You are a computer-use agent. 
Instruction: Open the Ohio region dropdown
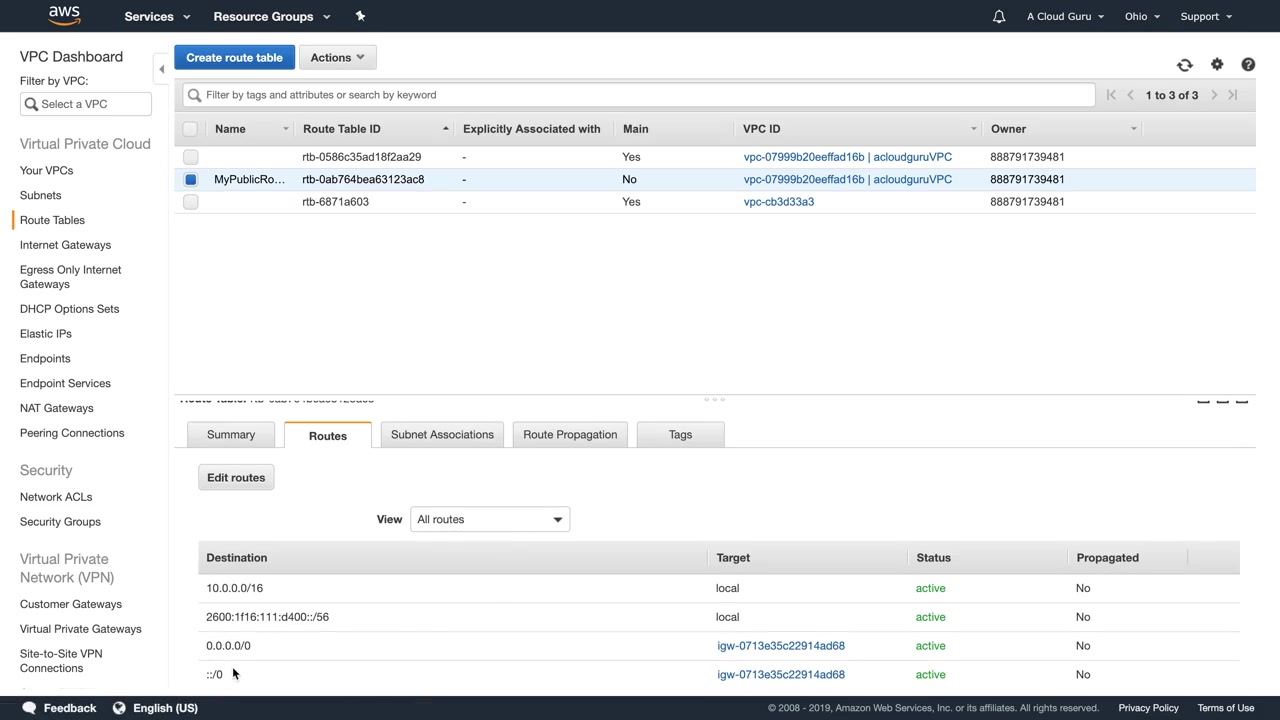[x=1141, y=17]
